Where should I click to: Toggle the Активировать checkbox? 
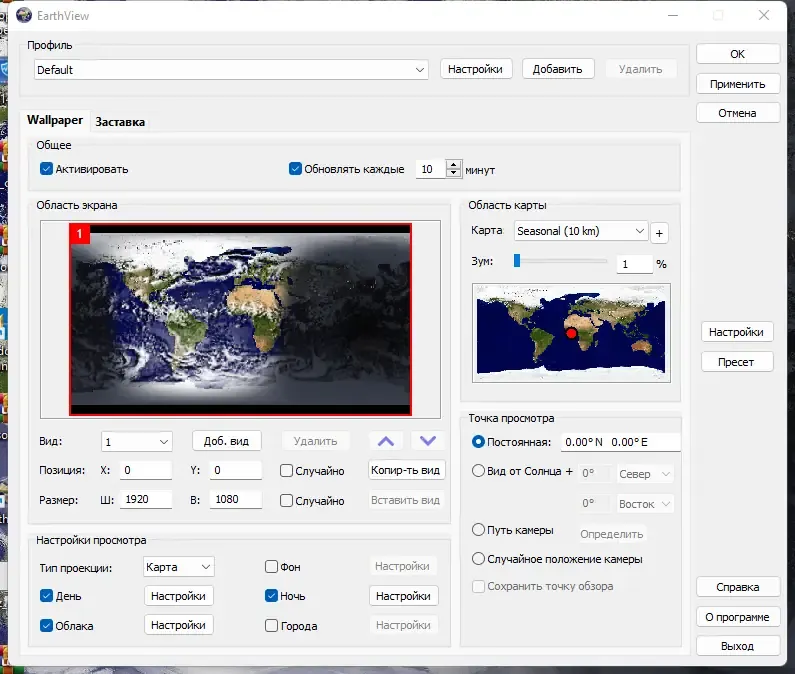[46, 169]
